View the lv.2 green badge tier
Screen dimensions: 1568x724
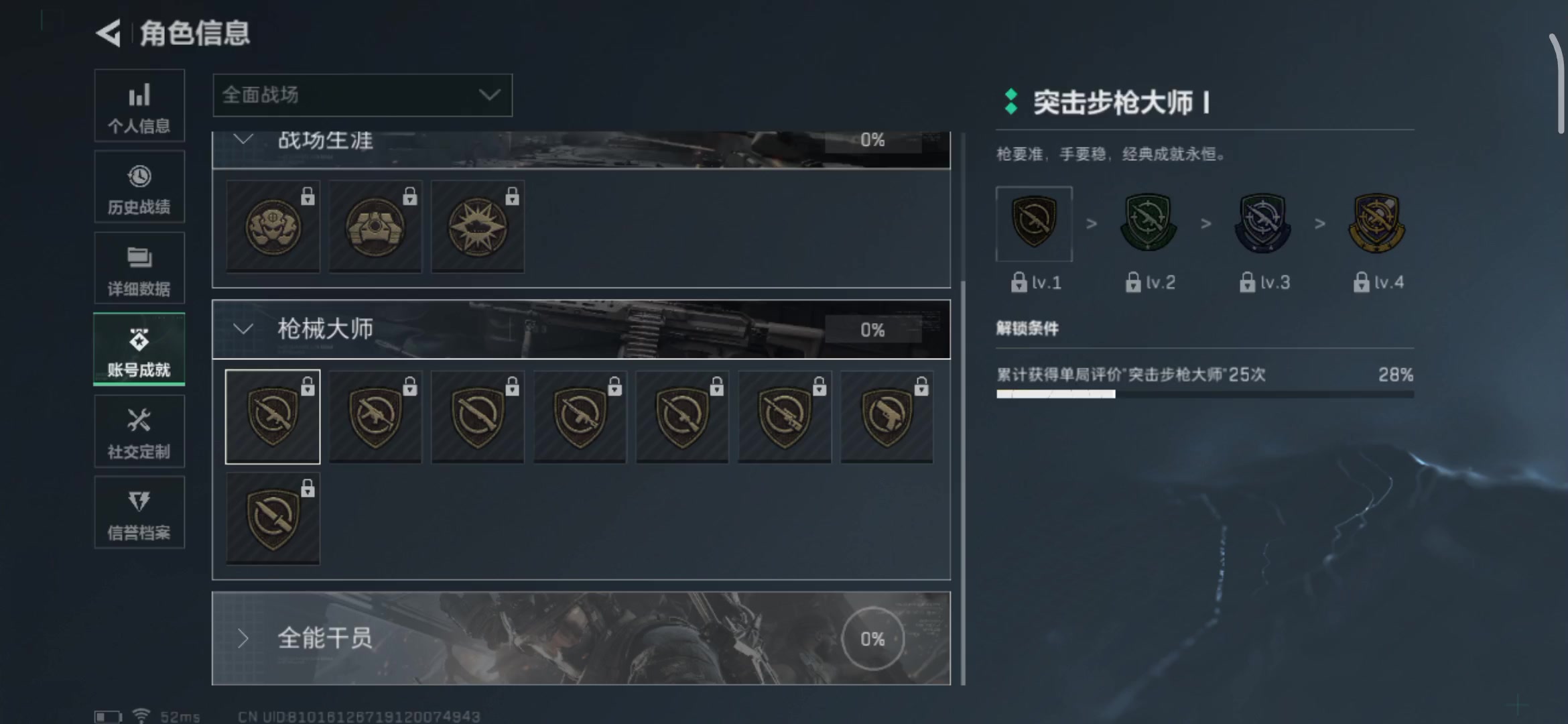[1149, 224]
